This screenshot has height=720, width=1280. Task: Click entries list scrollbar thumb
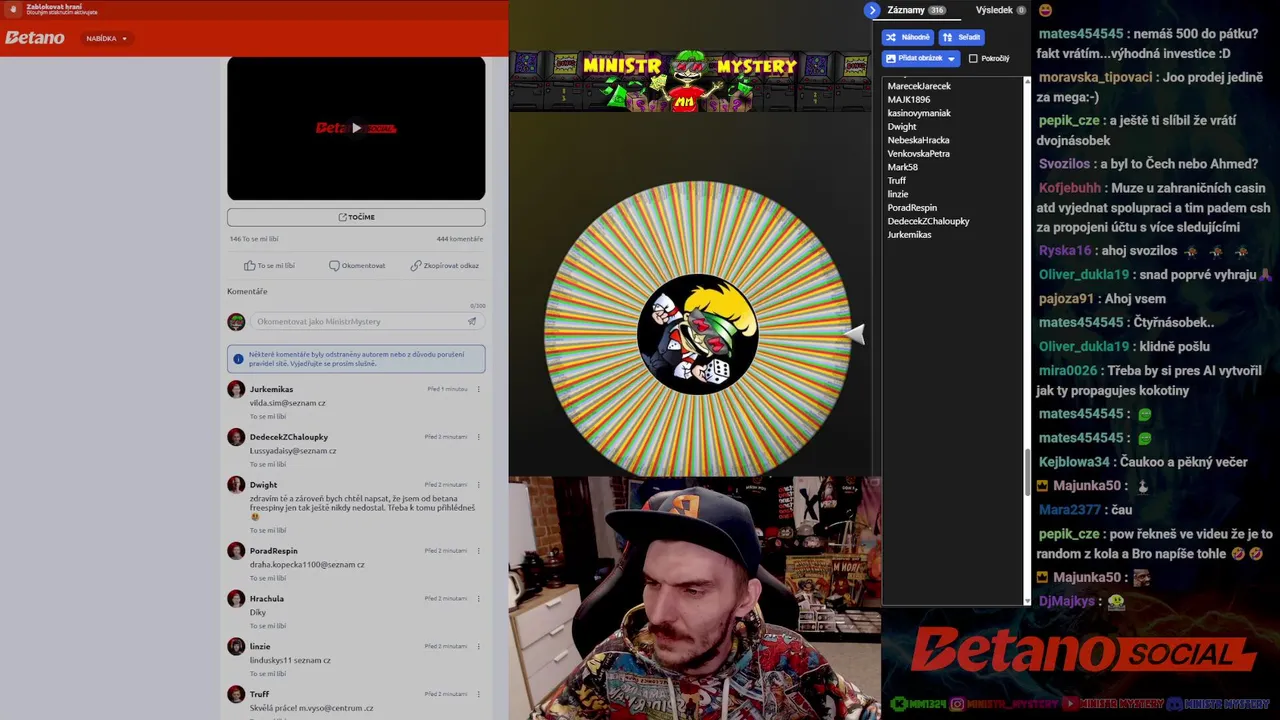click(1027, 472)
